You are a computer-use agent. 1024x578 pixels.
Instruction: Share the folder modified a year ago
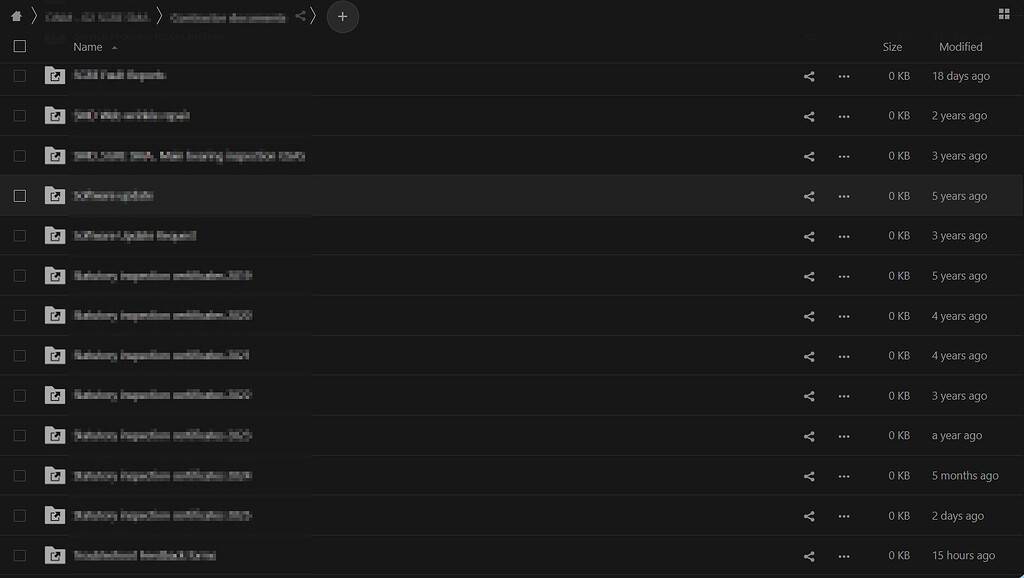point(809,435)
